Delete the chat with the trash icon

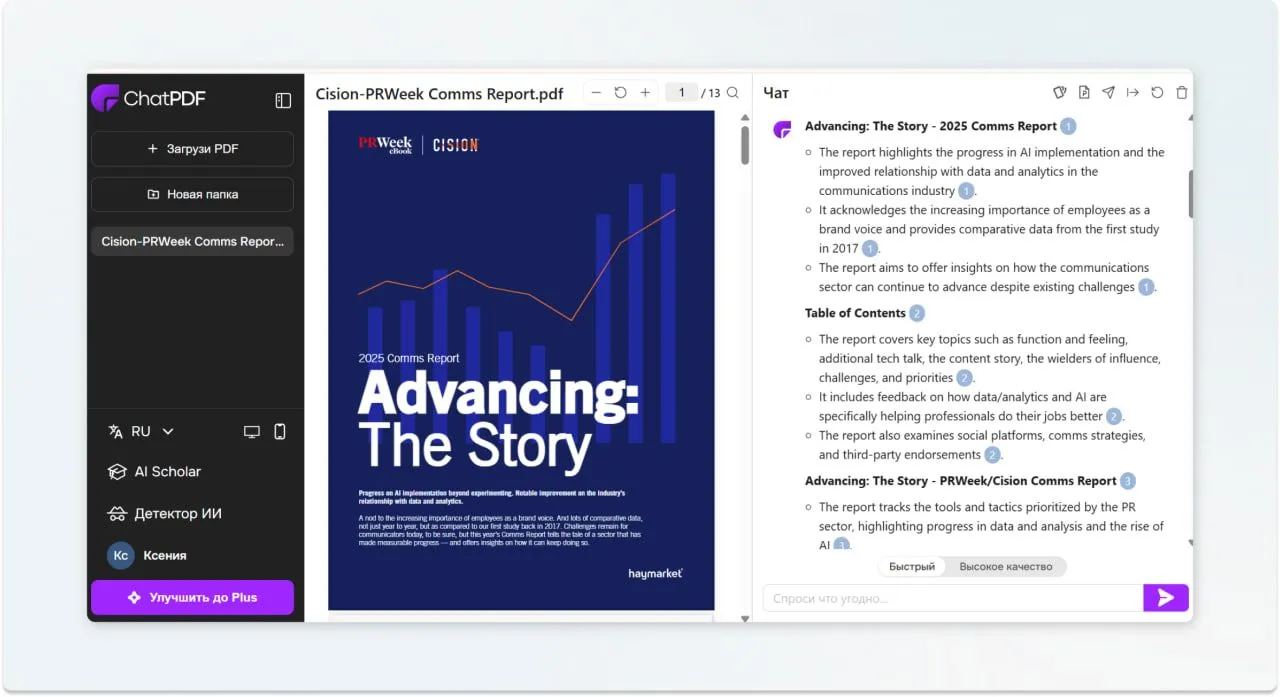1182,92
